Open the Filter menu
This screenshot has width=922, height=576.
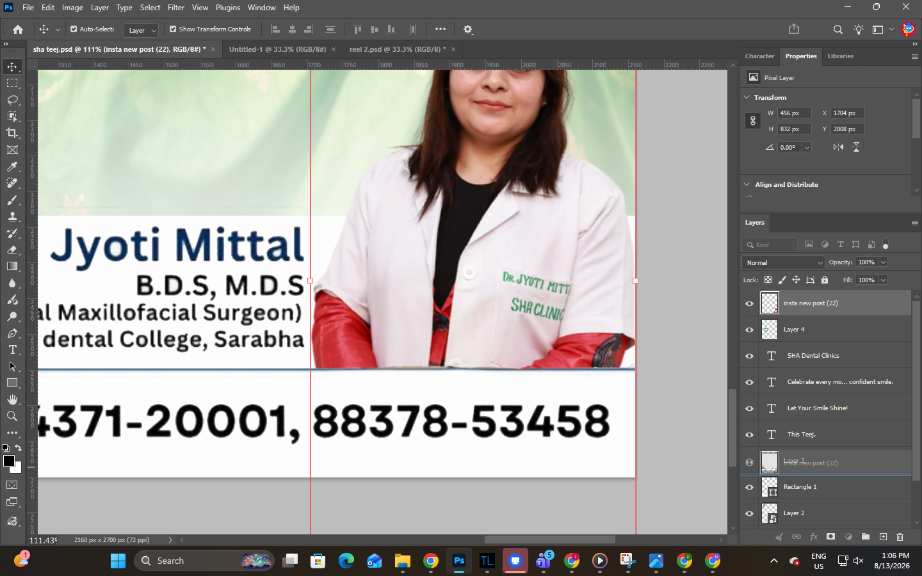click(175, 8)
